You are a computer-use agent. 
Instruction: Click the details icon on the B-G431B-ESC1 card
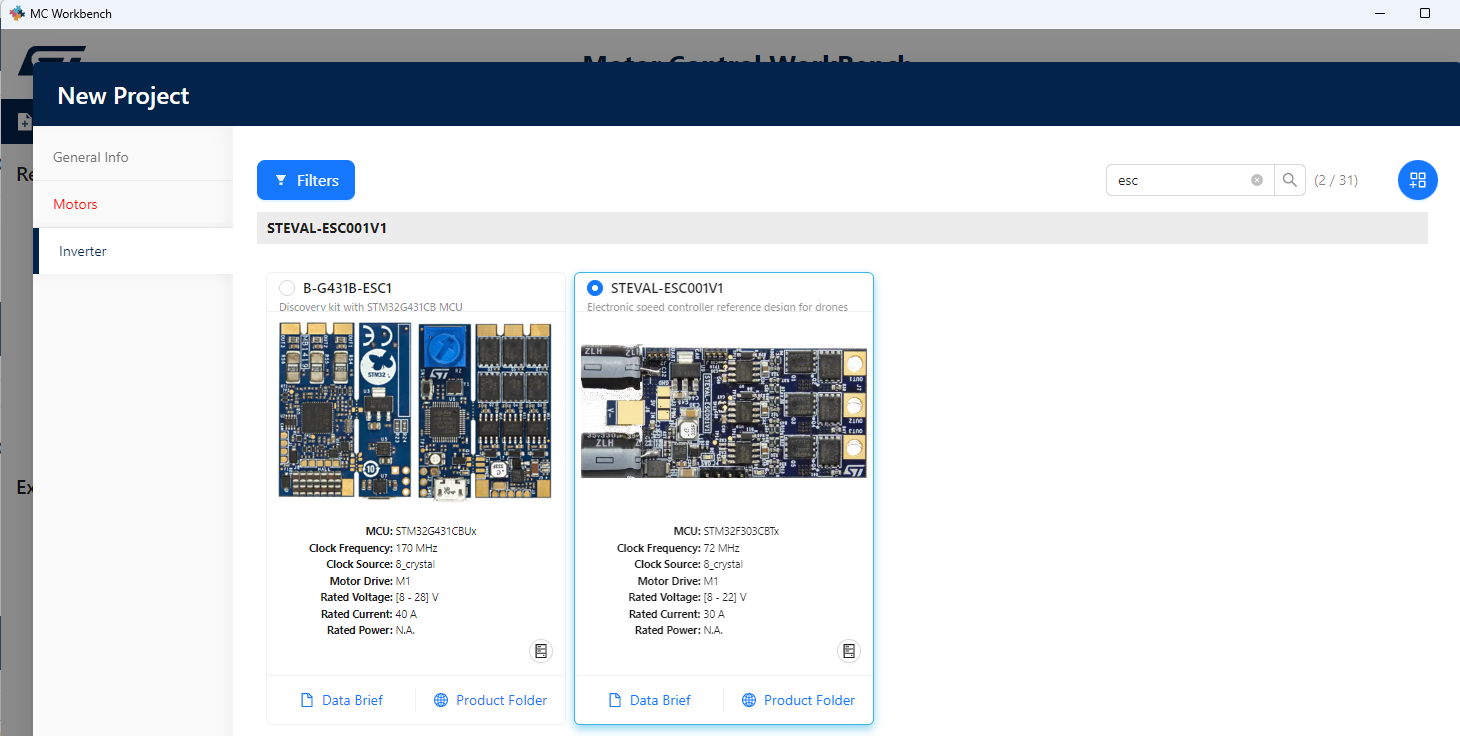(x=541, y=651)
